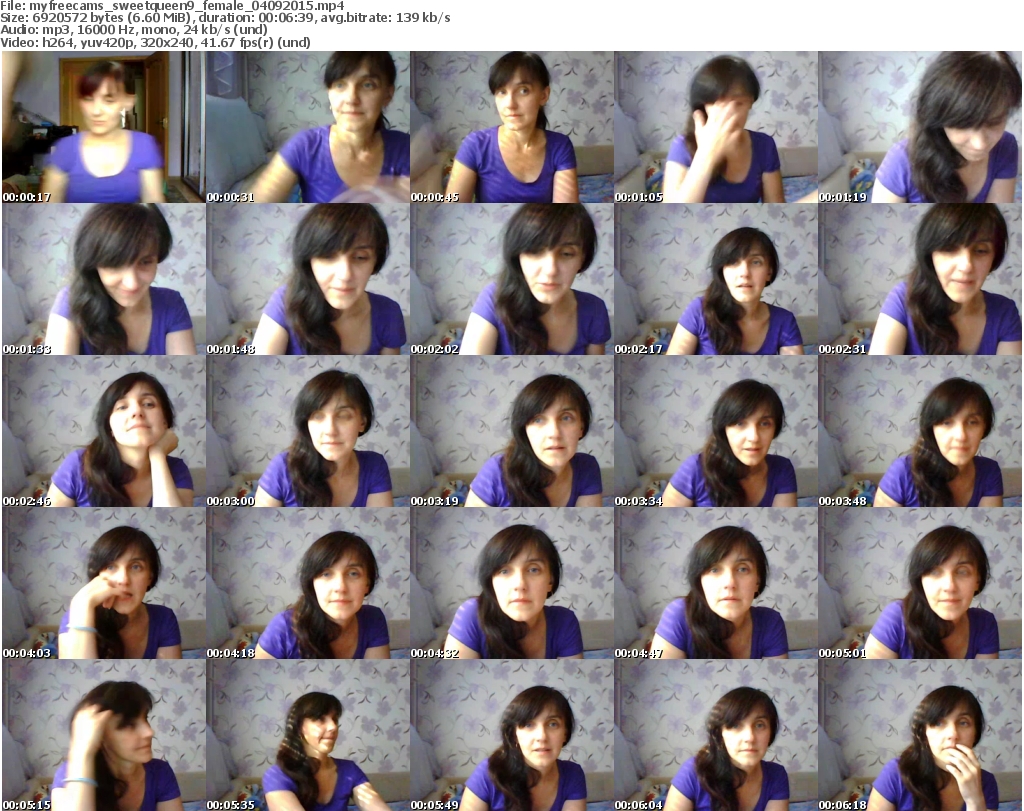Click the 'Audio: mp3, 16000 Hz' info line
The image size is (1024, 811).
click(134, 30)
